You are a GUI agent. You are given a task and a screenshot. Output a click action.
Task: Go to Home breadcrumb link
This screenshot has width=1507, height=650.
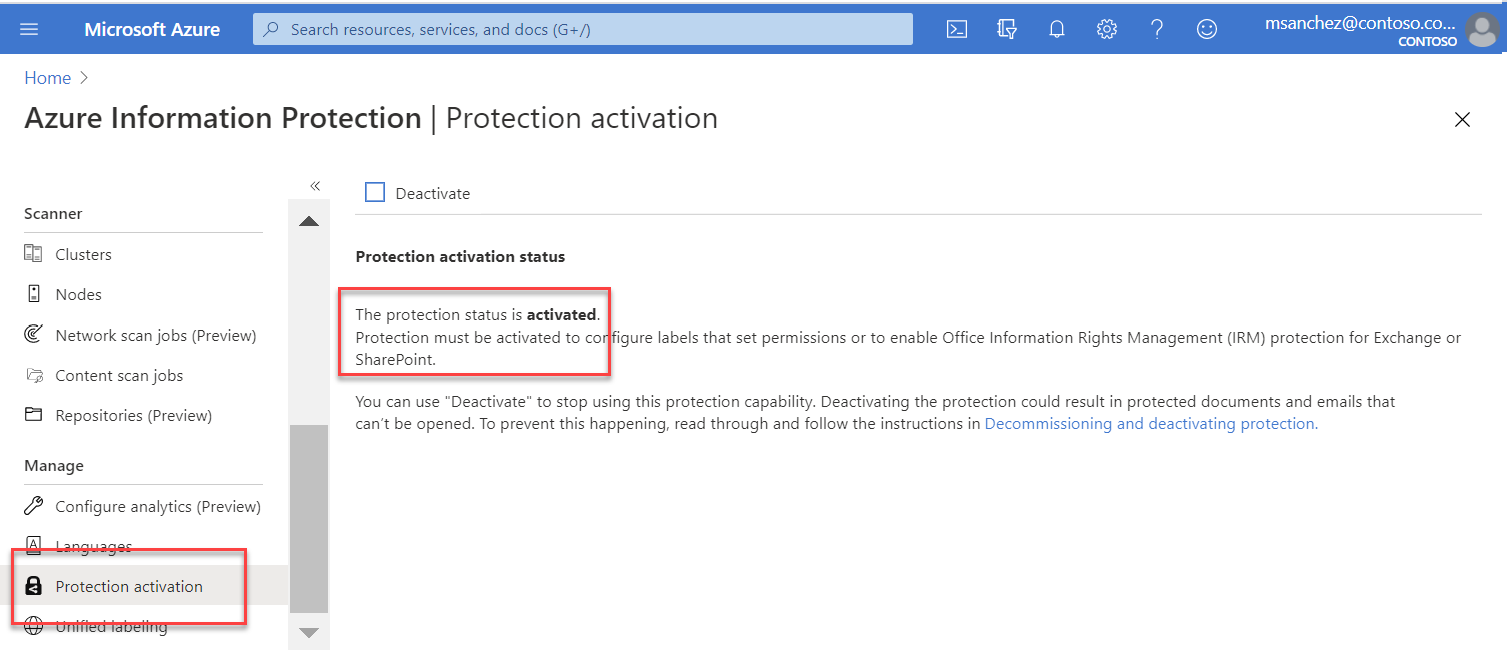click(x=48, y=78)
